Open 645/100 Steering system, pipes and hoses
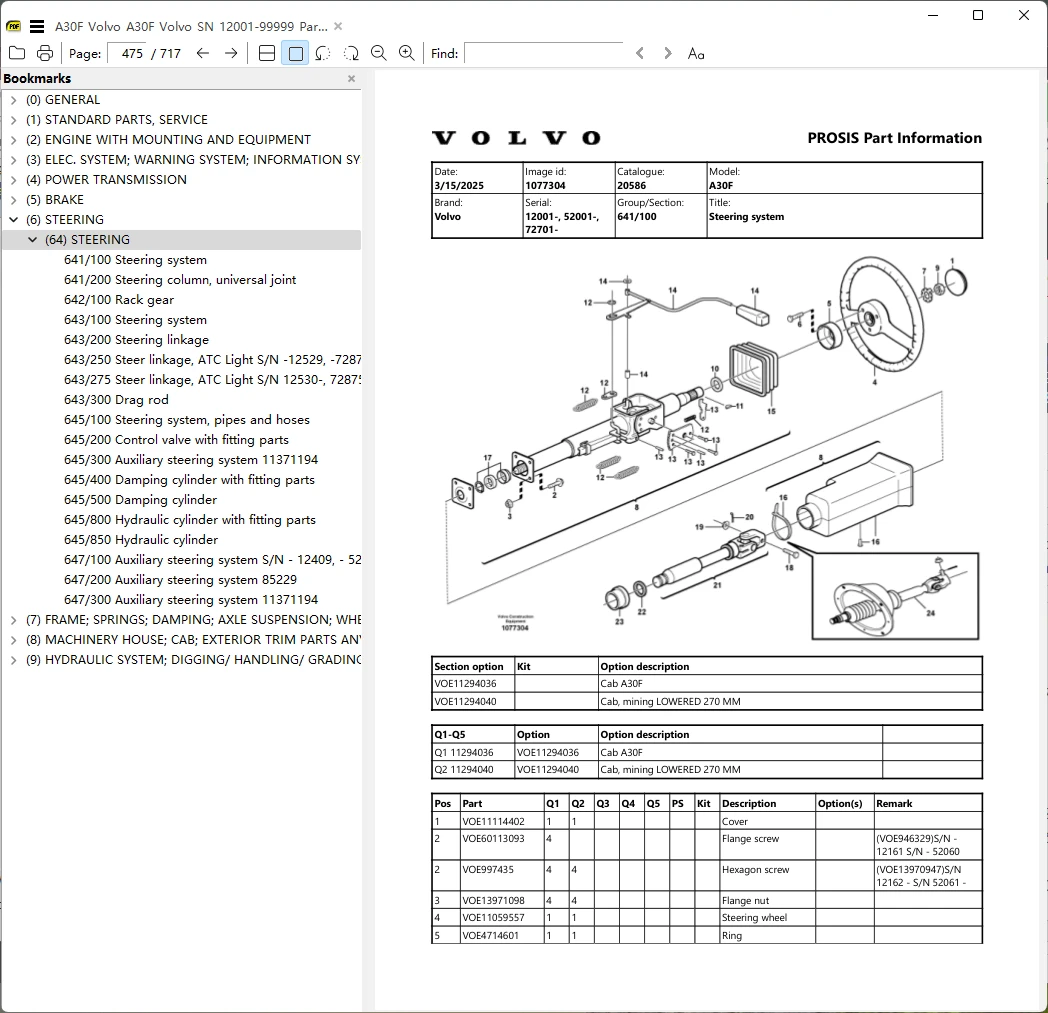The image size is (1048, 1013). pyautogui.click(x=187, y=420)
